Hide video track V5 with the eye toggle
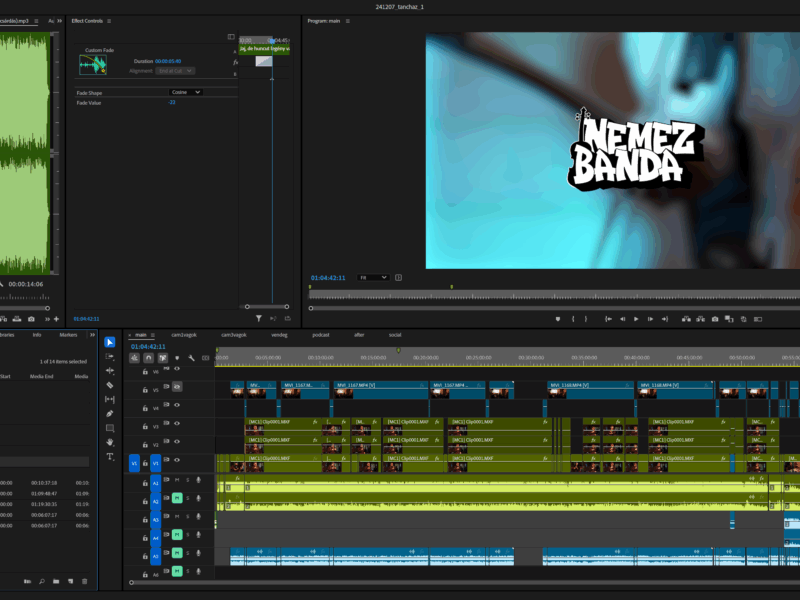 click(x=177, y=387)
